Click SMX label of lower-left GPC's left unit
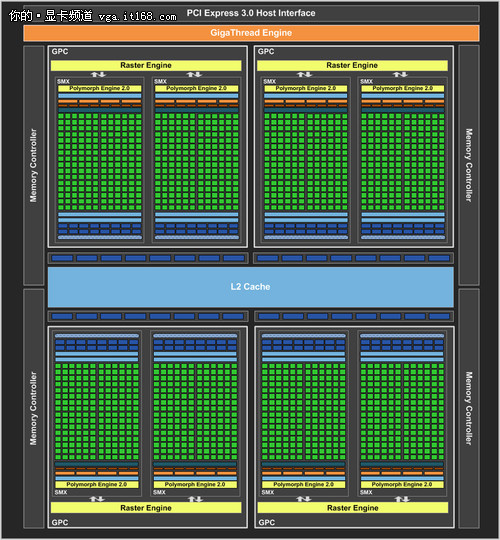The image size is (500, 540). coord(61,492)
